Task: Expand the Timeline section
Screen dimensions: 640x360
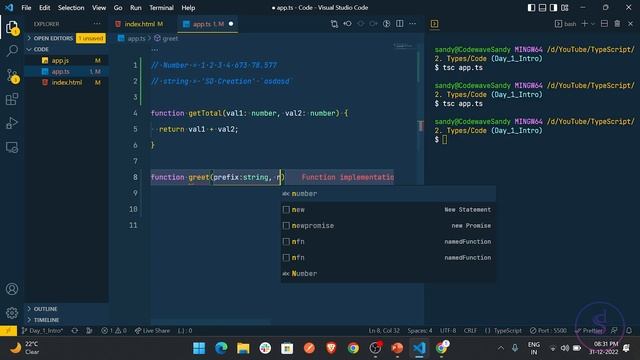Action: (67, 320)
